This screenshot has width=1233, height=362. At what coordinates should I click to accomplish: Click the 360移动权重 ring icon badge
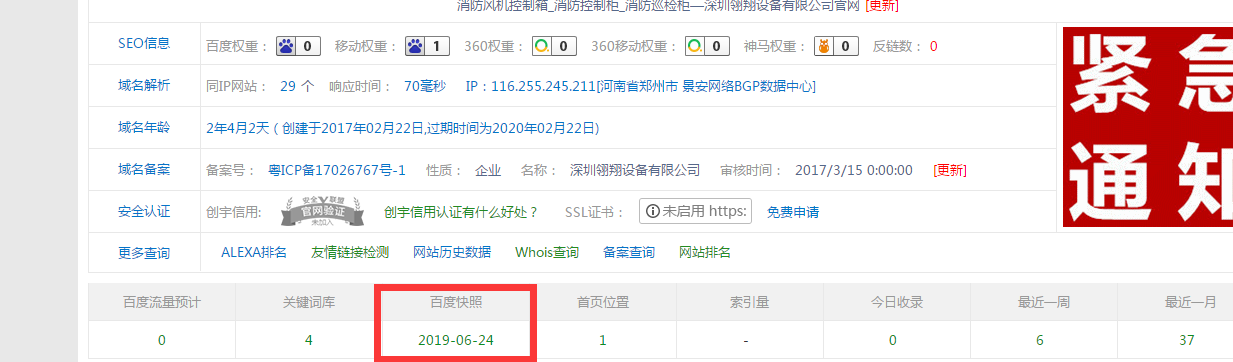click(x=706, y=45)
